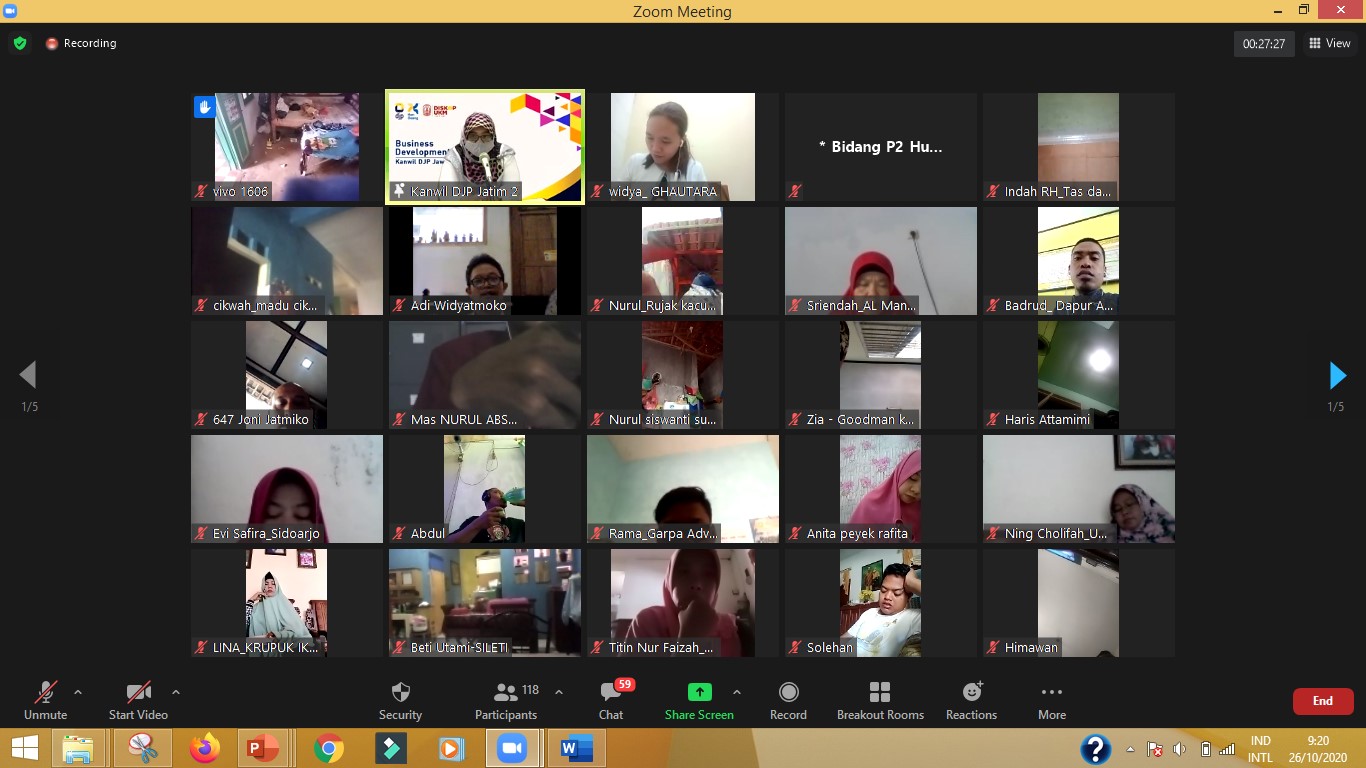This screenshot has height=768, width=1366.
Task: Click the green Share Screen icon
Action: [x=699, y=692]
